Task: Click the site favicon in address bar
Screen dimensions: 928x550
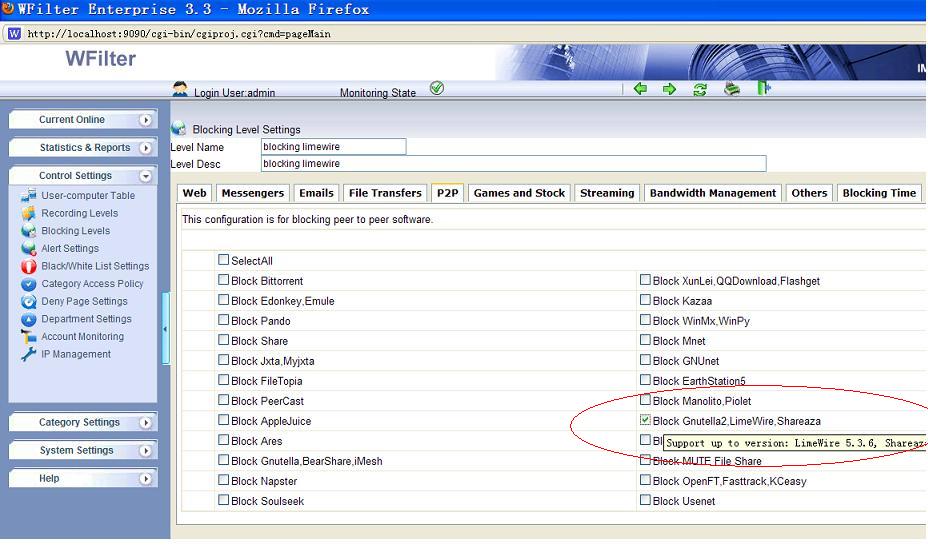Action: 14,34
